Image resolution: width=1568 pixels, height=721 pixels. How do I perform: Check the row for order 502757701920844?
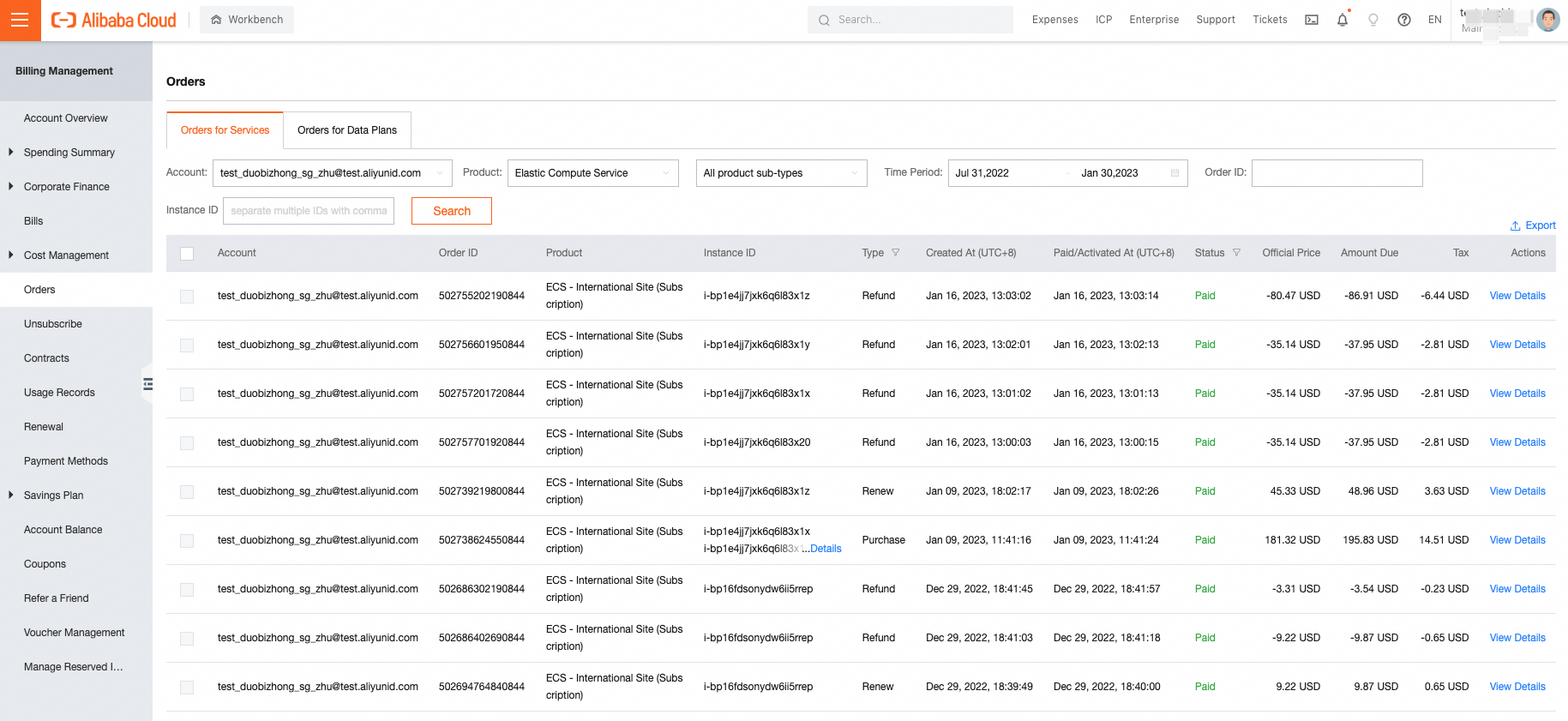click(187, 443)
